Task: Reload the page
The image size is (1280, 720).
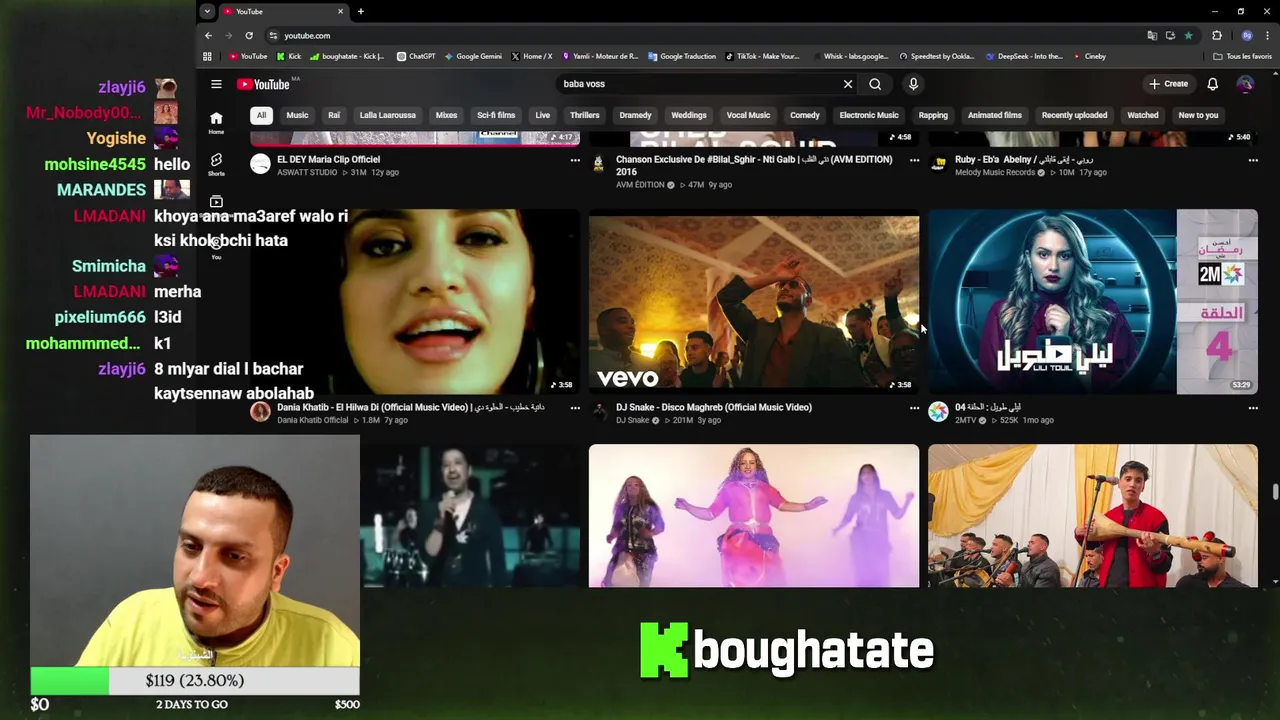Action: (249, 35)
